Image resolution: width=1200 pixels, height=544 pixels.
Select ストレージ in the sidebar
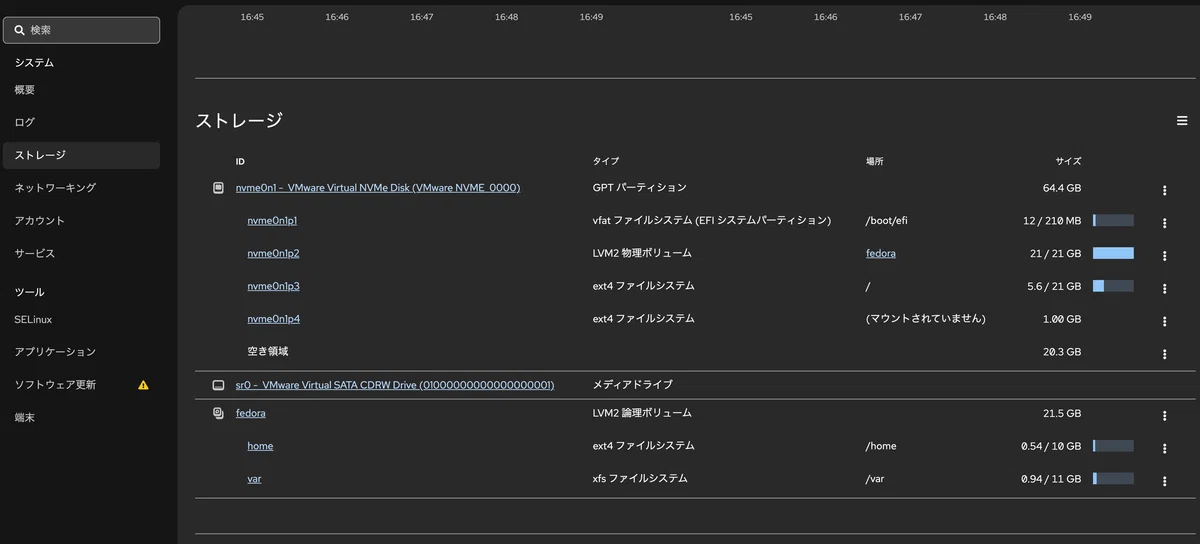(81, 155)
